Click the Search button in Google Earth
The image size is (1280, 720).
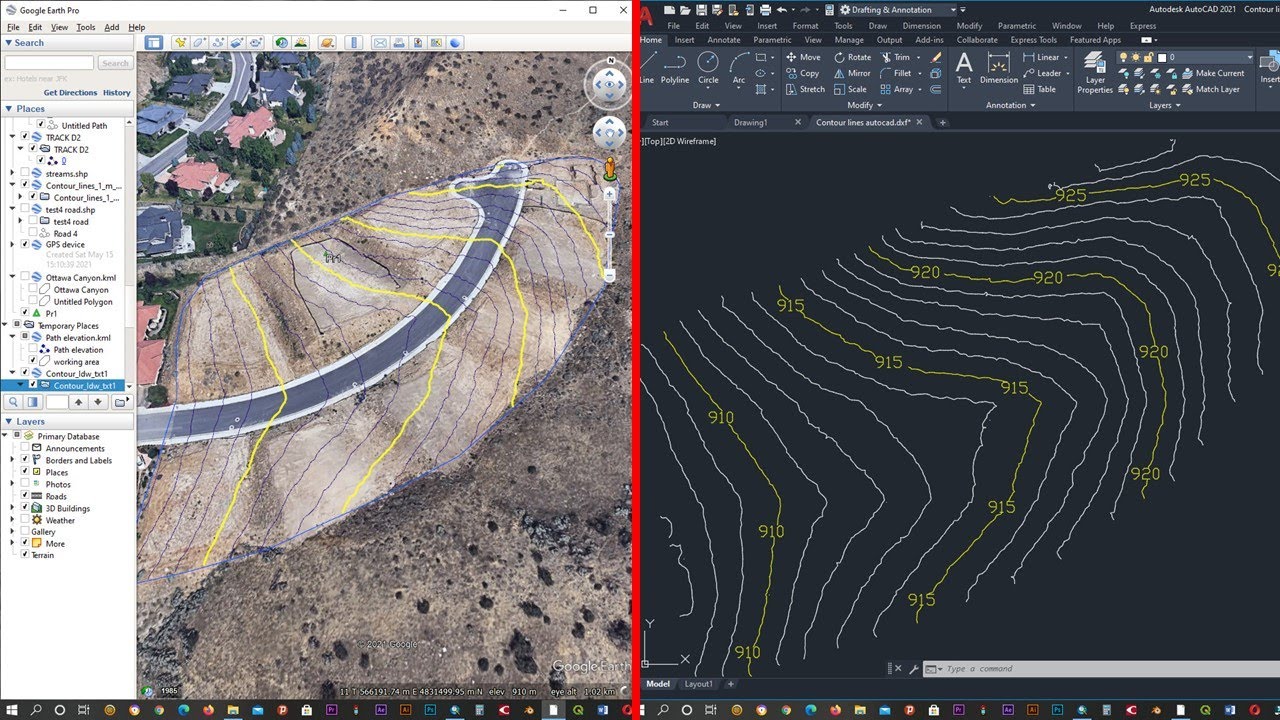coord(115,63)
